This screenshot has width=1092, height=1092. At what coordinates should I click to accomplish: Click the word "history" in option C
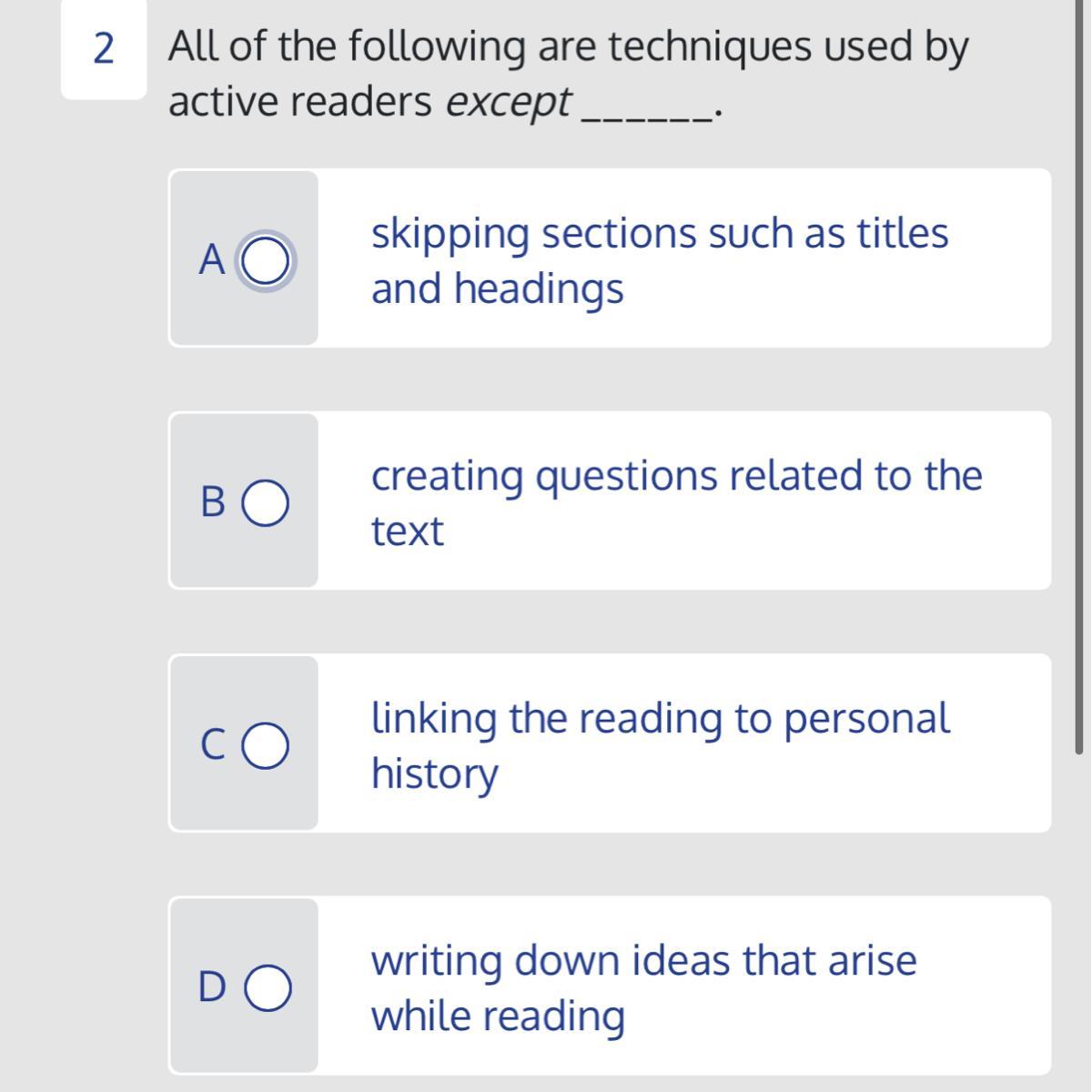[x=434, y=774]
